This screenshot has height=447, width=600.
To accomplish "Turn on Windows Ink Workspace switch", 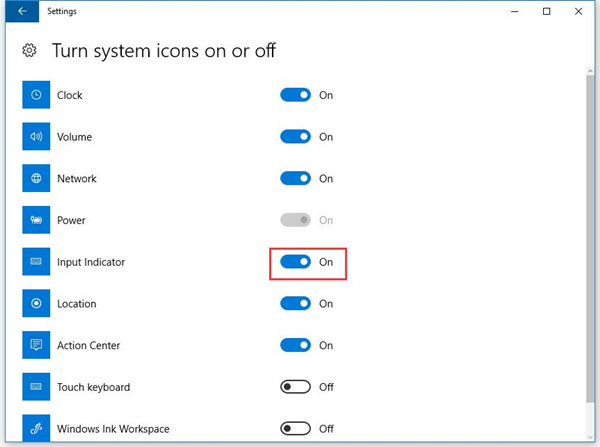I will [x=295, y=429].
